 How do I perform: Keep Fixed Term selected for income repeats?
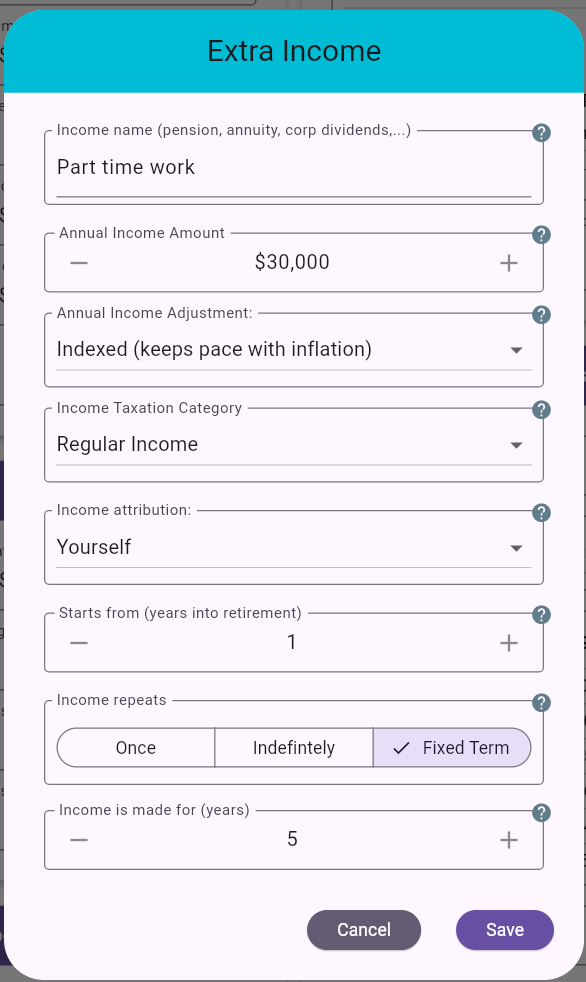pos(452,747)
